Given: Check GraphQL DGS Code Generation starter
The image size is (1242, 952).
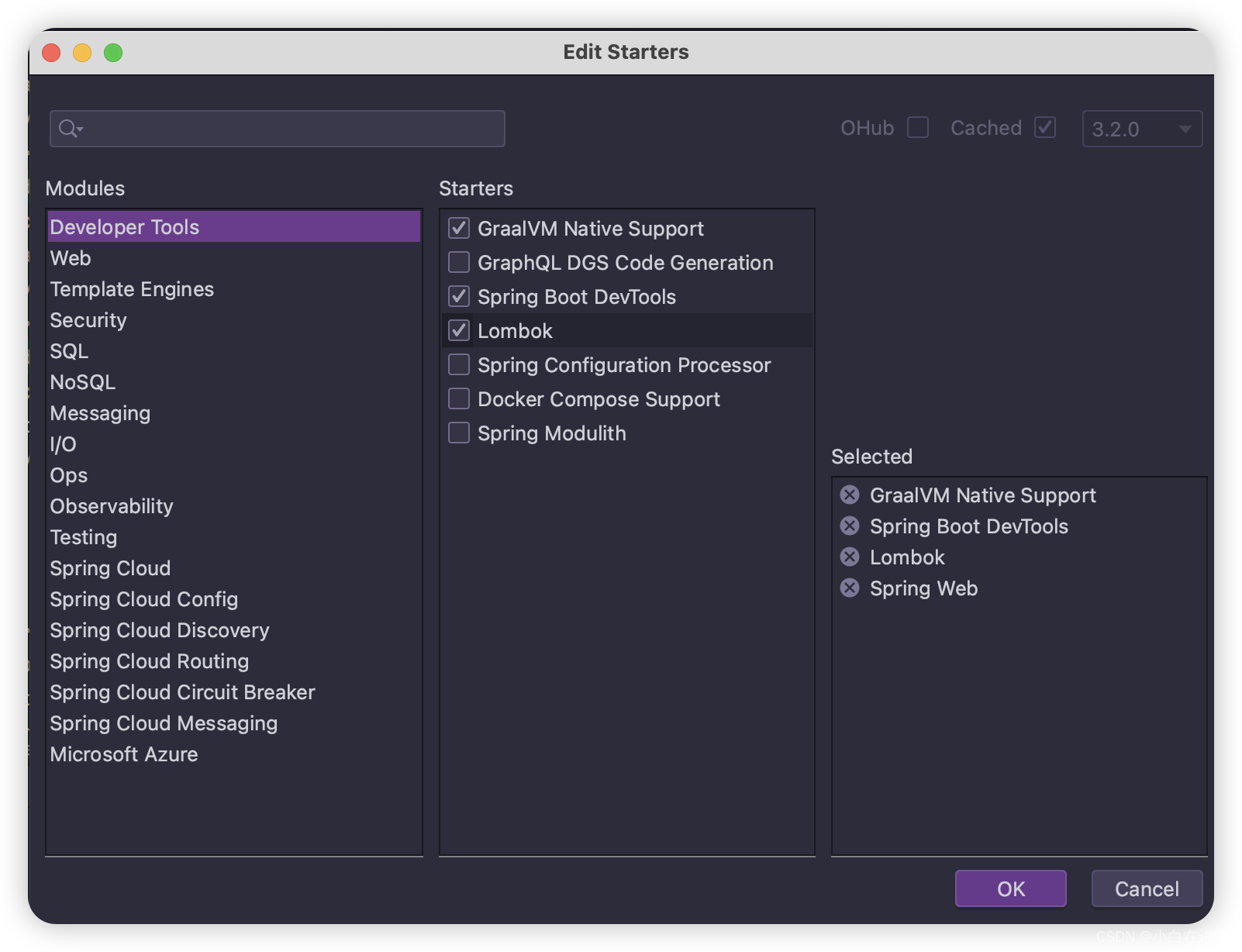Looking at the screenshot, I should (459, 262).
